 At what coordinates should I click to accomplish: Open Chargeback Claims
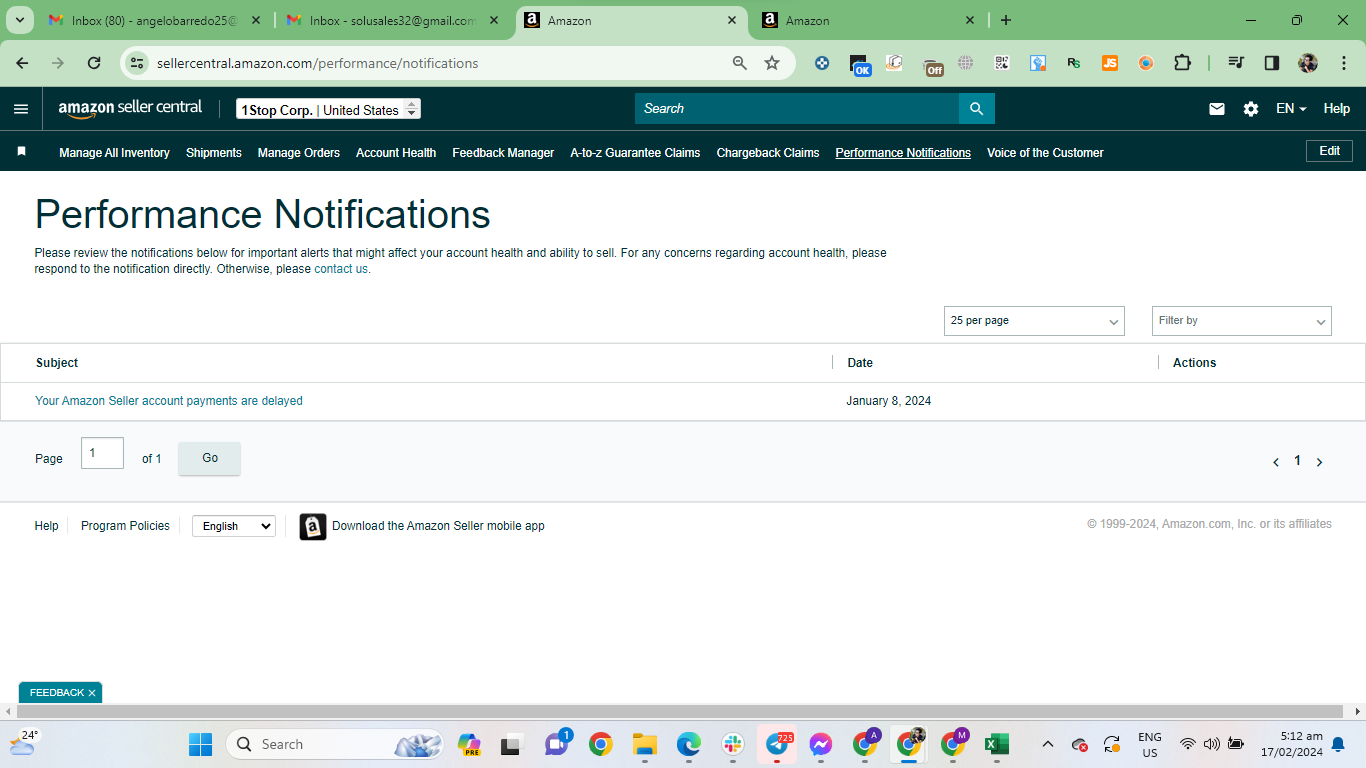768,153
